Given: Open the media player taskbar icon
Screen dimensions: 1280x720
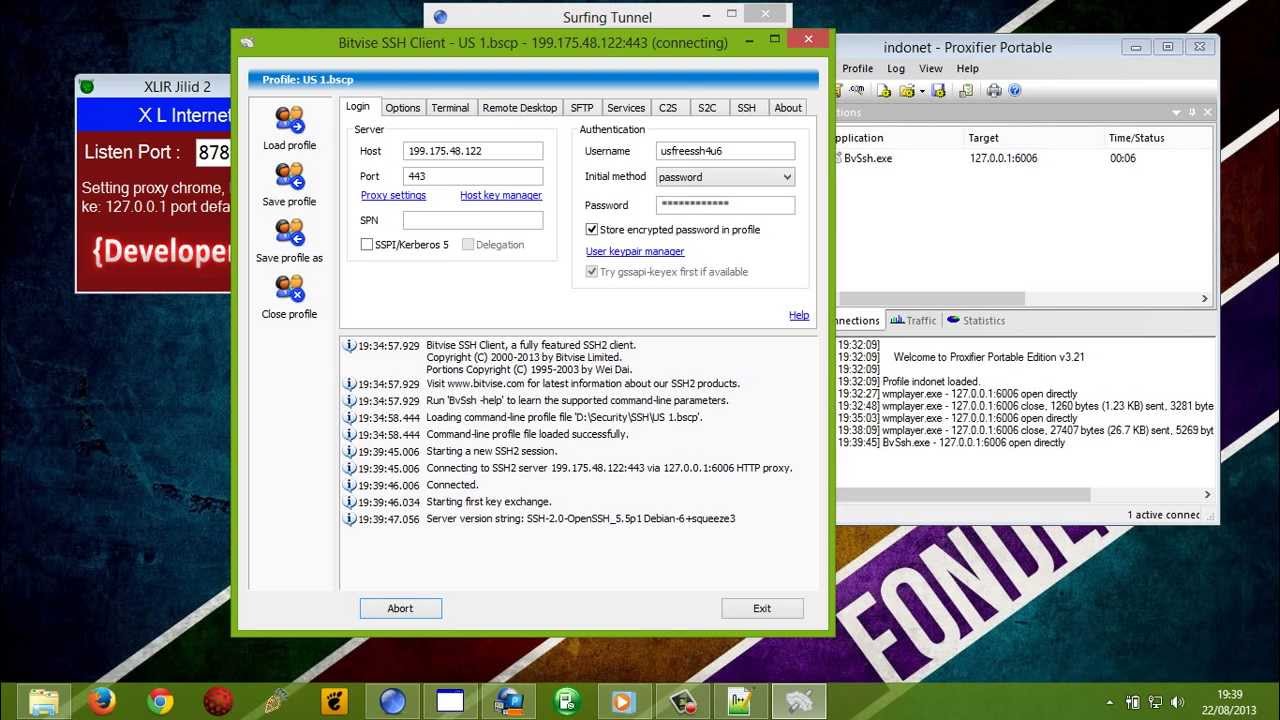Looking at the screenshot, I should pyautogui.click(x=624, y=701).
